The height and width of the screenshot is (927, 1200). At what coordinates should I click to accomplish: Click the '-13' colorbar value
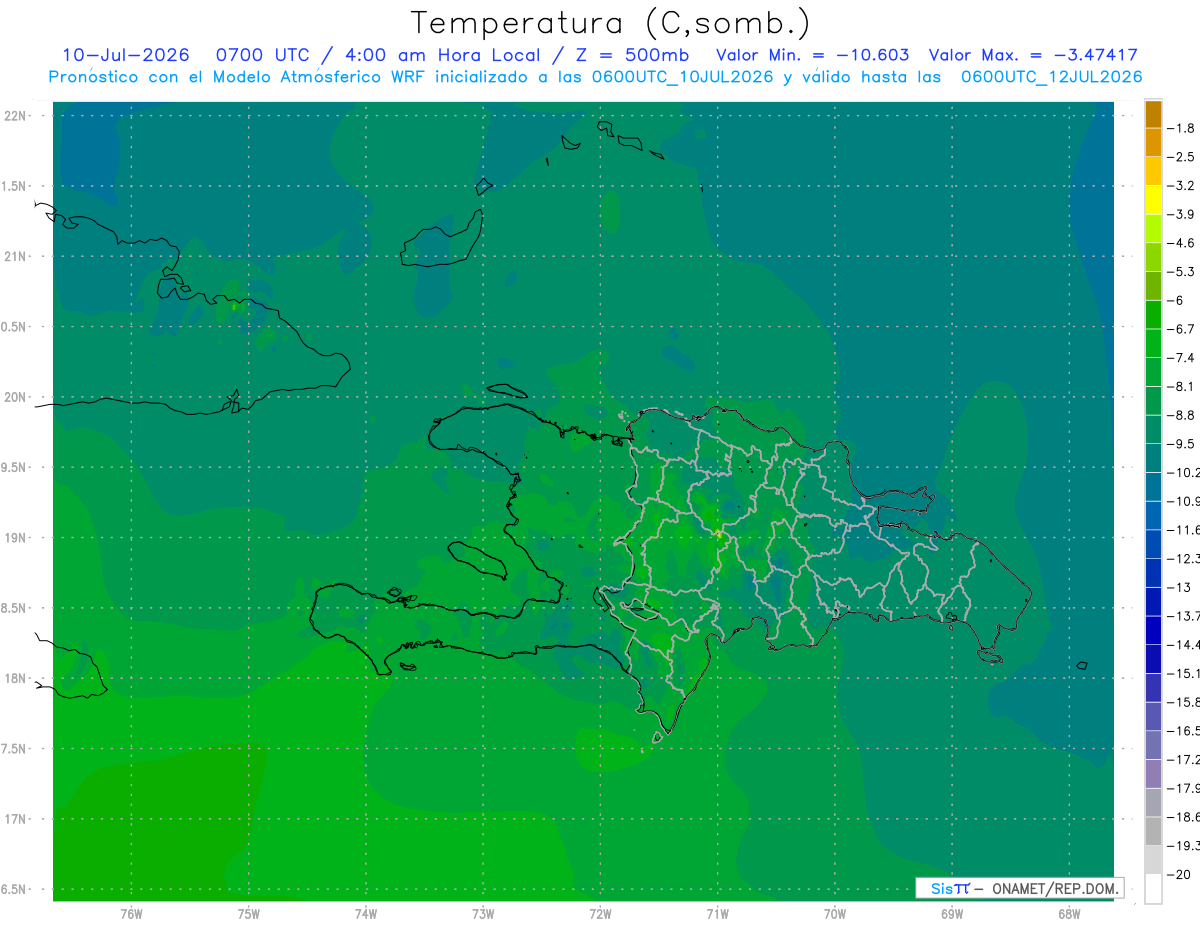[1180, 587]
